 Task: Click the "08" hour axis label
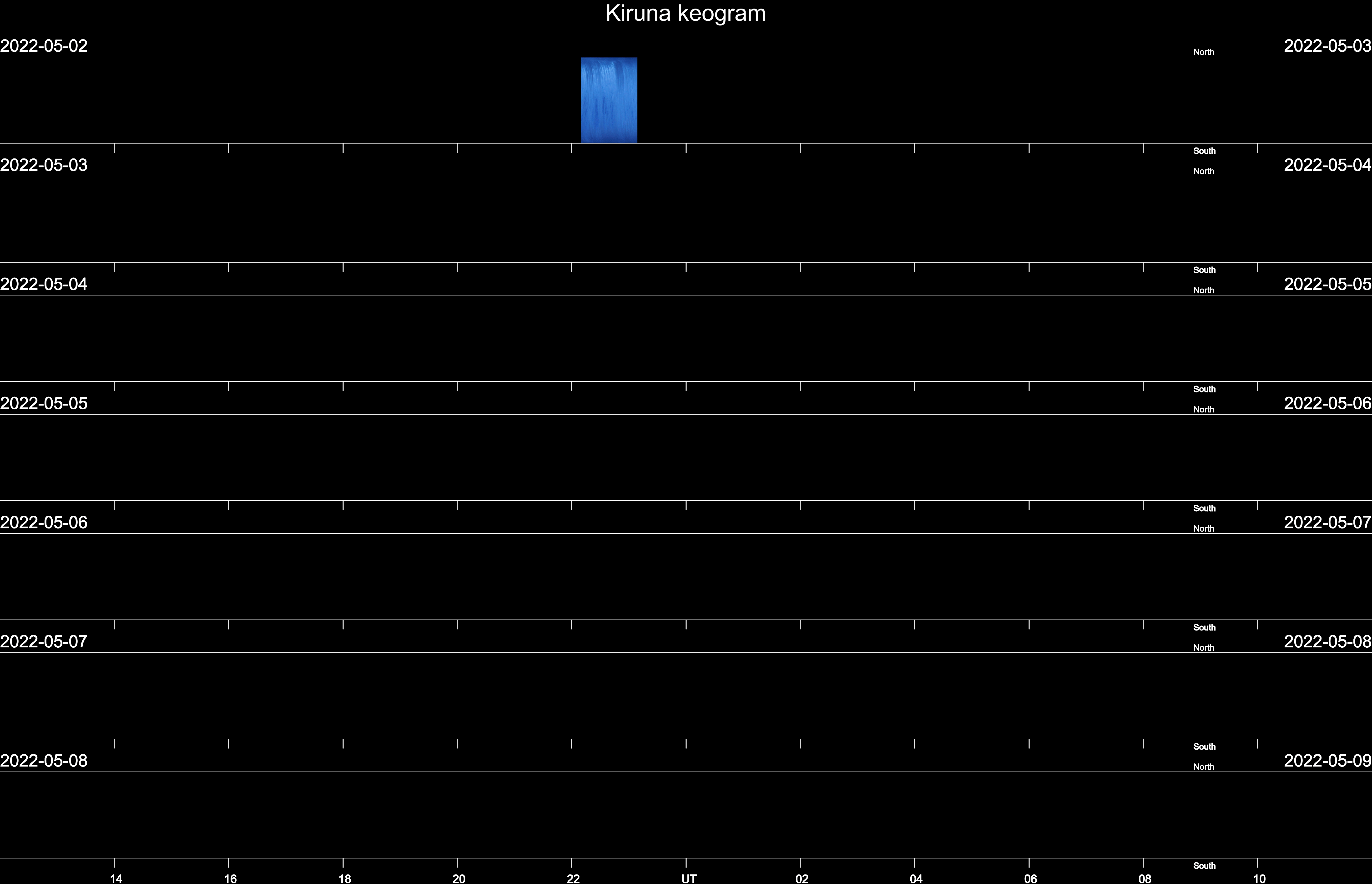[1145, 878]
